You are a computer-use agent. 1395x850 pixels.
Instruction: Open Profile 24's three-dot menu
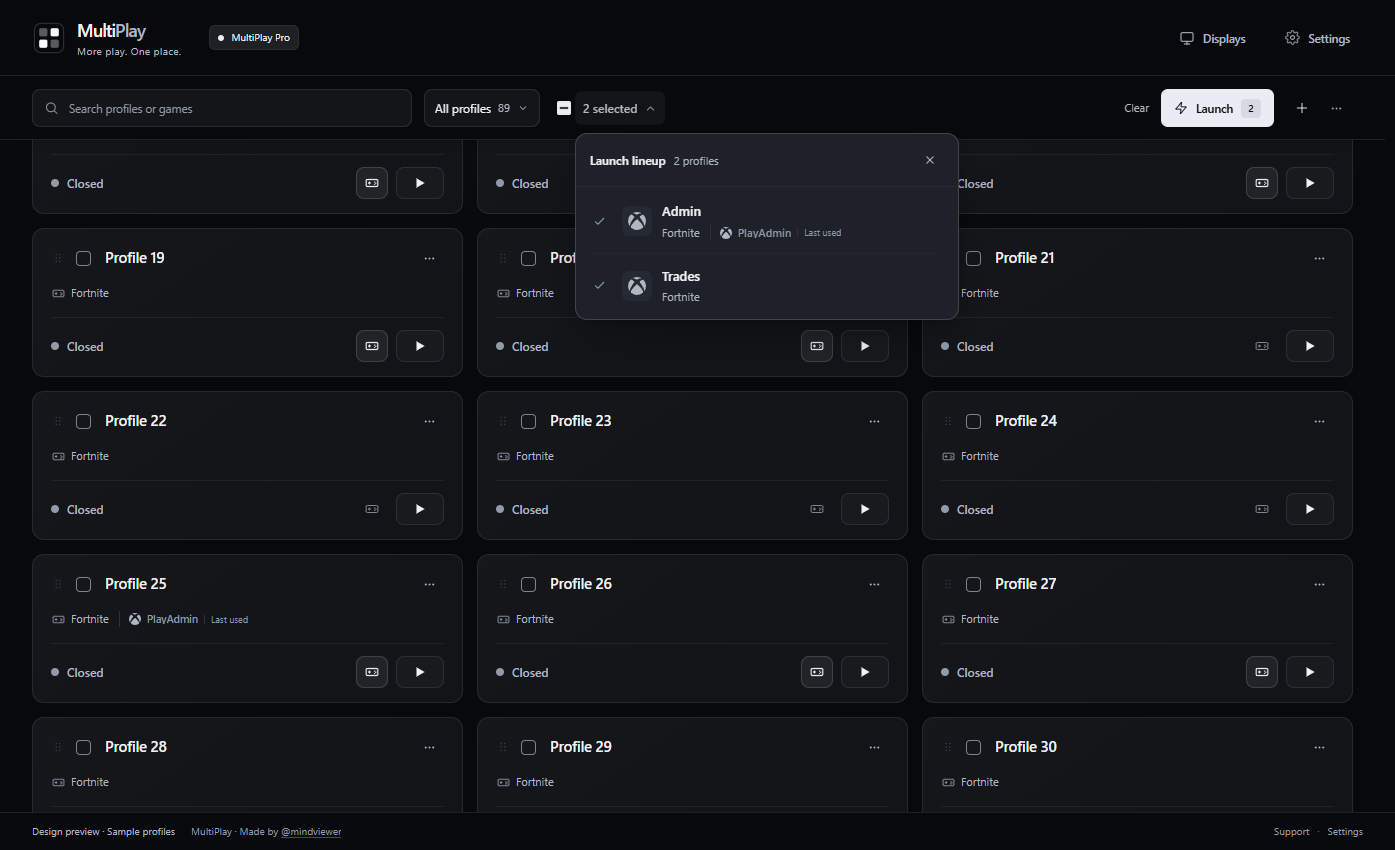pos(1320,421)
